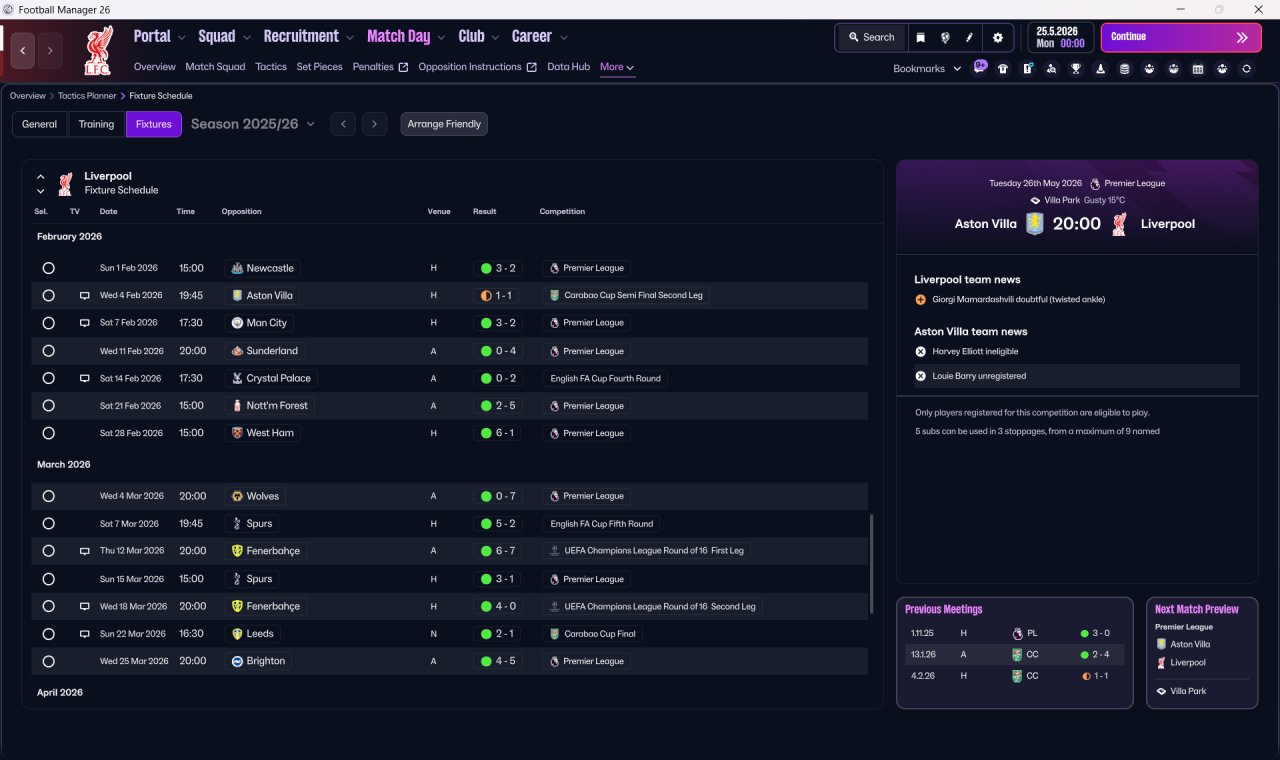Select the radio button for the Wolves fixture
The height and width of the screenshot is (760, 1280).
(x=48, y=496)
